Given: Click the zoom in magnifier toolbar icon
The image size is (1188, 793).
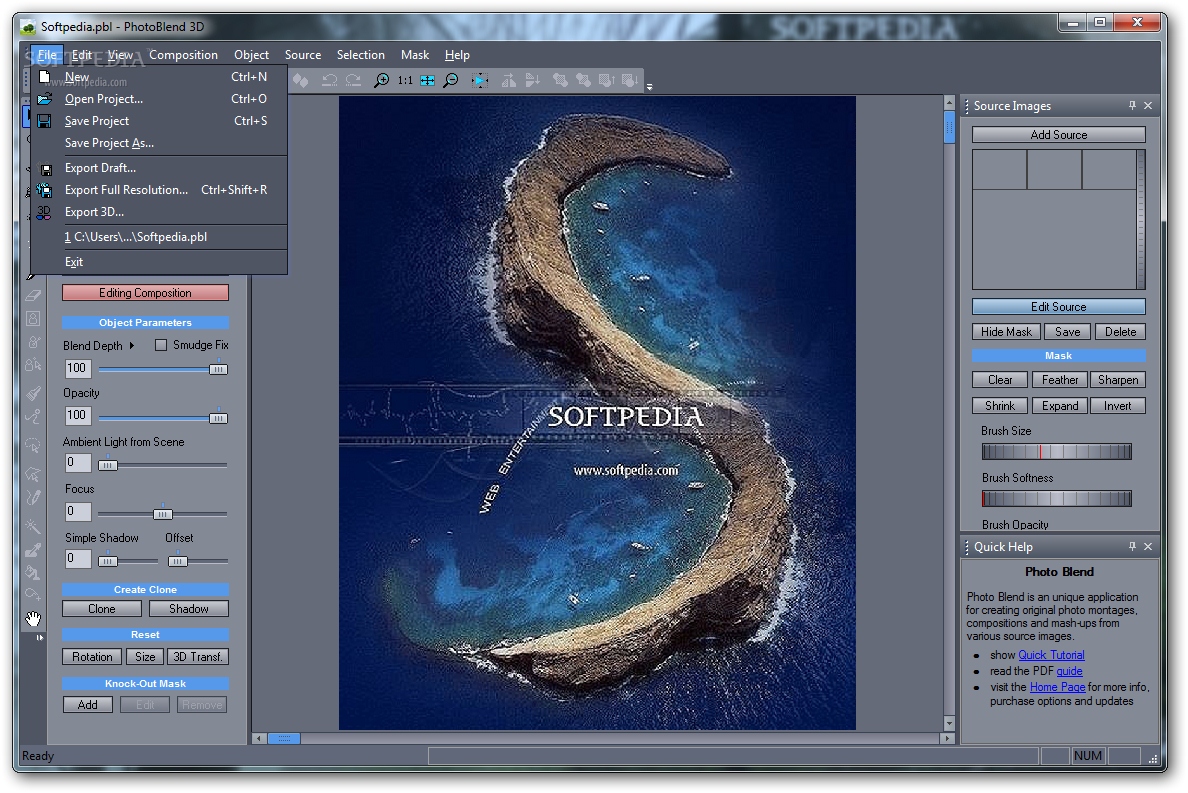Looking at the screenshot, I should [x=382, y=80].
